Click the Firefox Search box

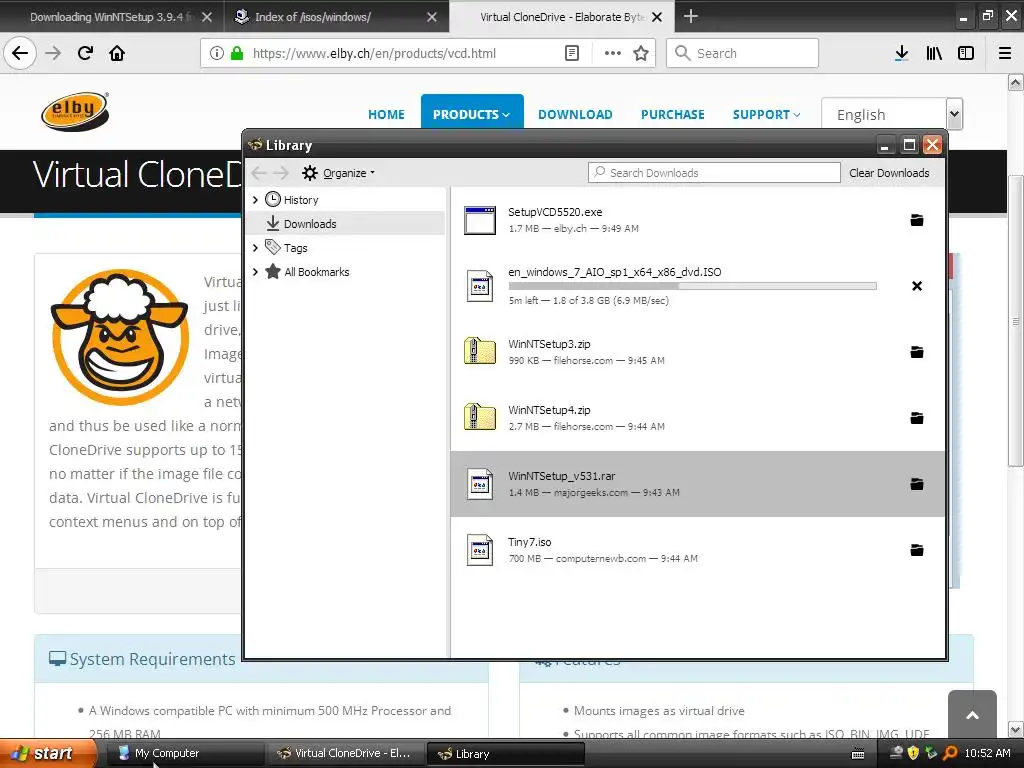click(x=742, y=53)
